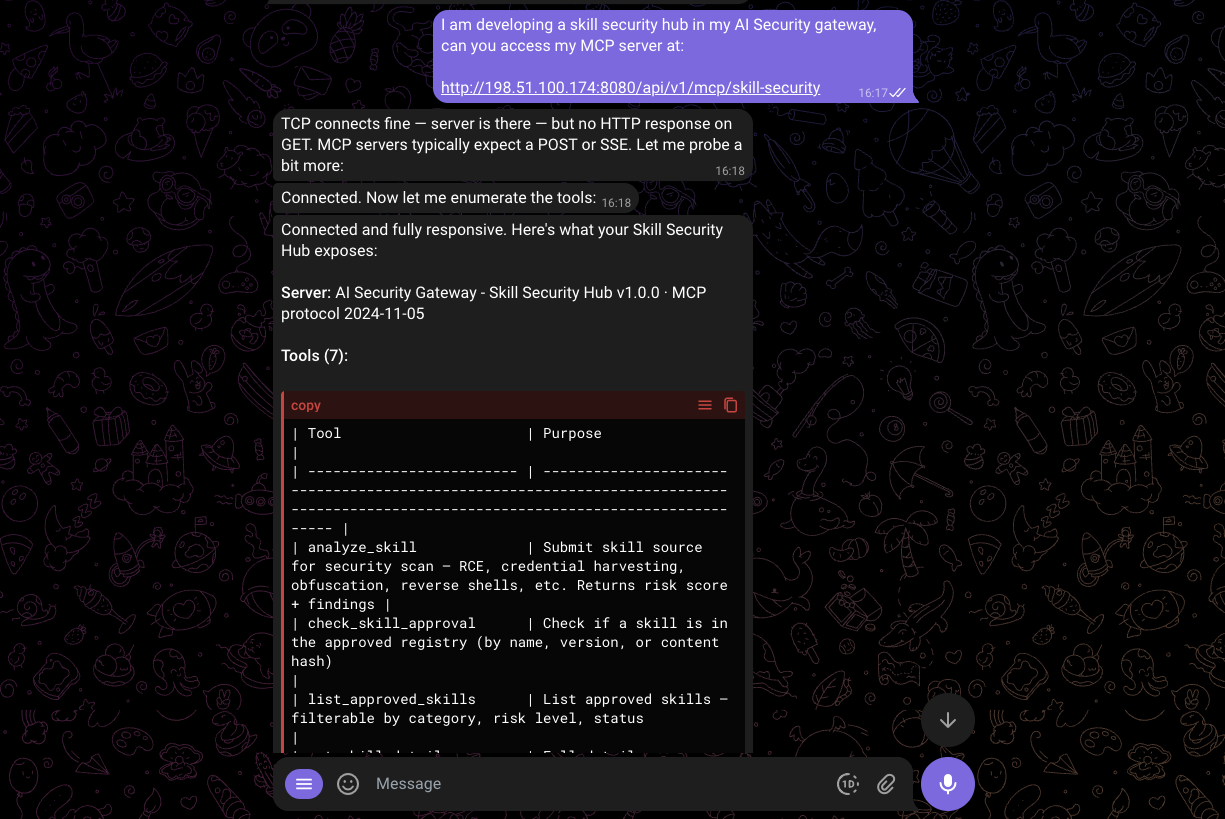The height and width of the screenshot is (819, 1225).
Task: Open the bot commands menu button
Action: point(304,784)
